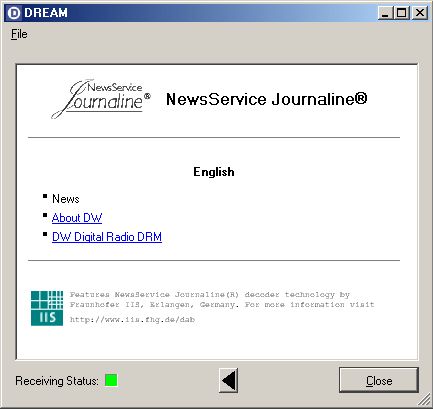Maximize the DREAM window
433x409 pixels.
(402, 13)
